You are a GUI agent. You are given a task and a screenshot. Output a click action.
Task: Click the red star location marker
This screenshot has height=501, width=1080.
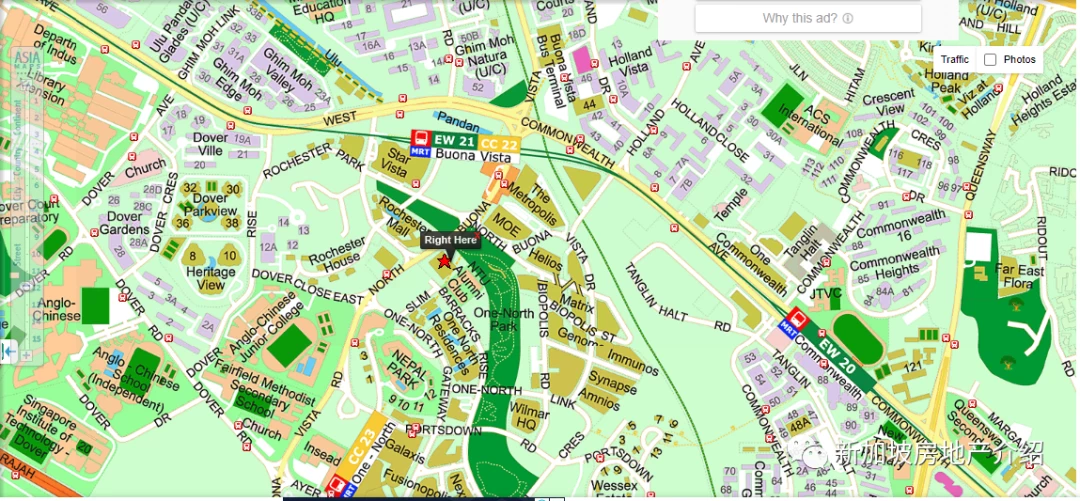[445, 261]
